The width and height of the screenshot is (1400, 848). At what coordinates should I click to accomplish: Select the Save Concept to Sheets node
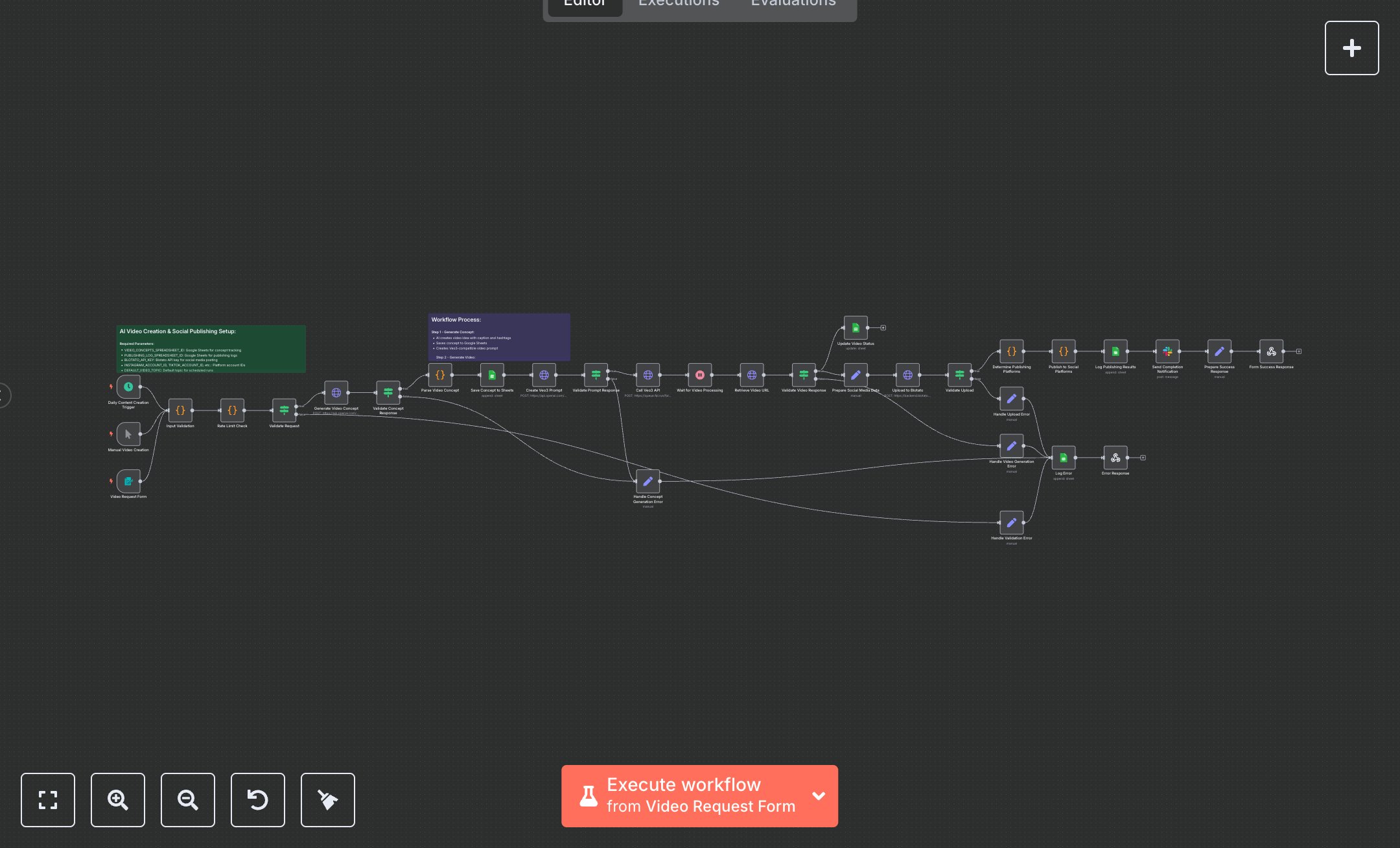pyautogui.click(x=492, y=375)
